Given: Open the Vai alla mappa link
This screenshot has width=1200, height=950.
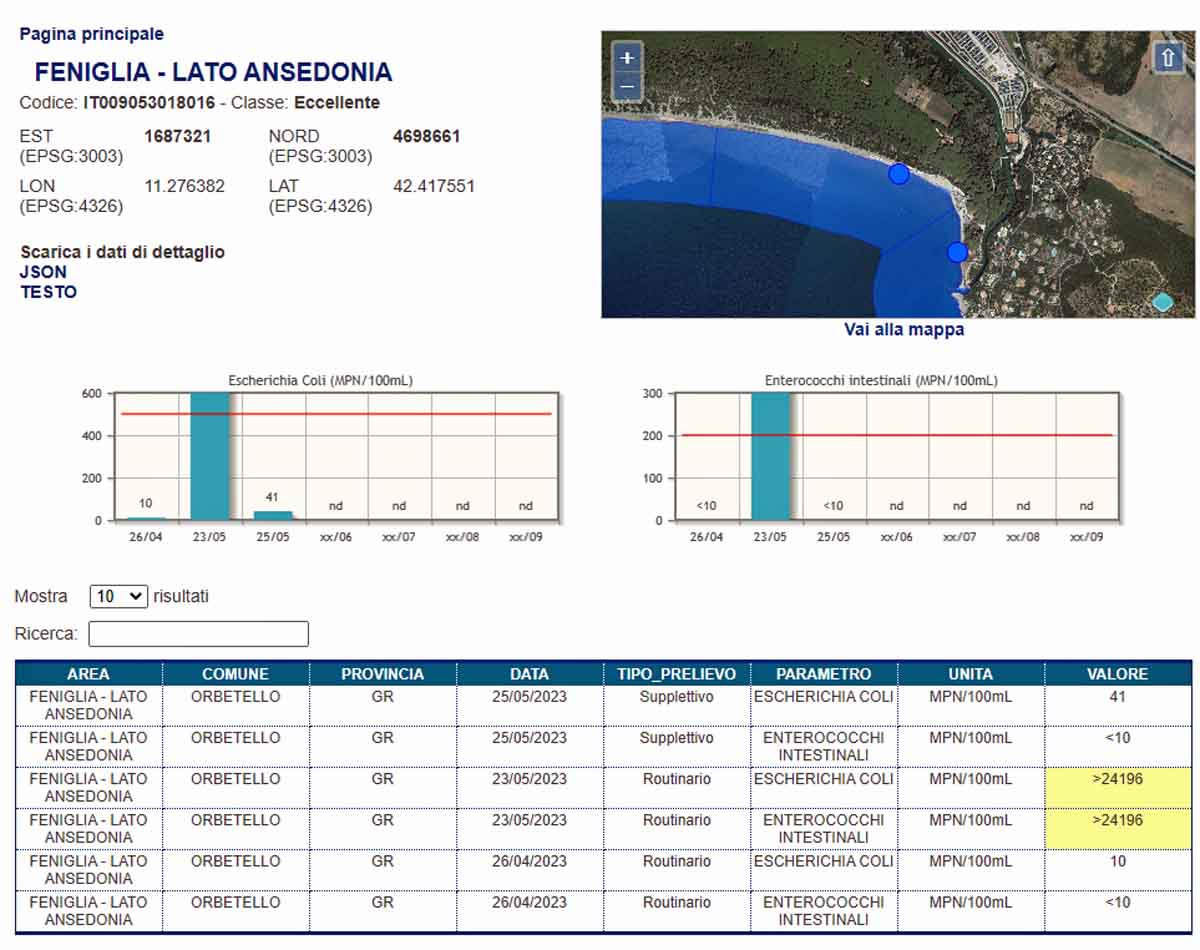Looking at the screenshot, I should coord(904,330).
